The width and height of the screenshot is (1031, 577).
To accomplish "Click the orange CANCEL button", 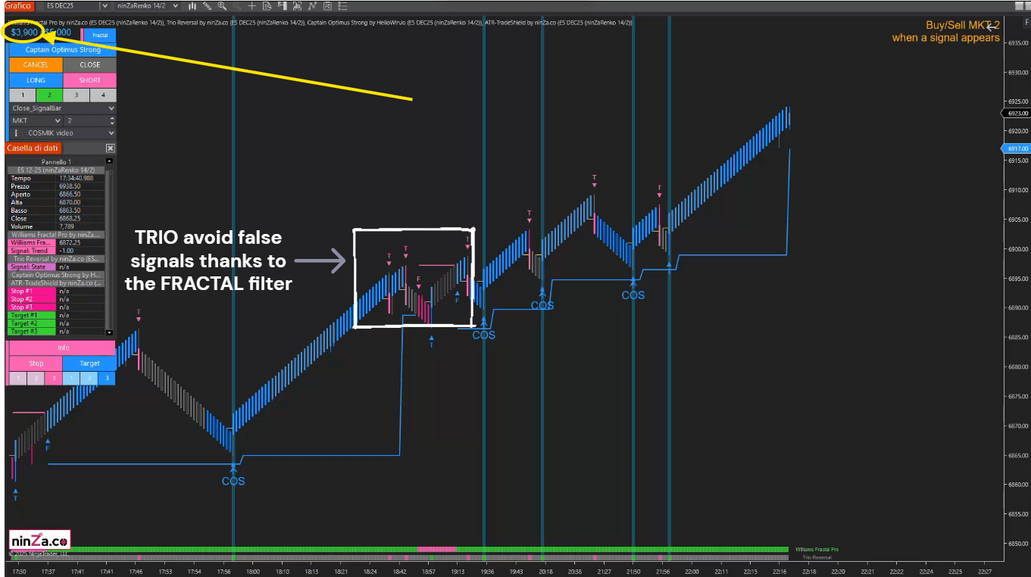I will (35, 65).
